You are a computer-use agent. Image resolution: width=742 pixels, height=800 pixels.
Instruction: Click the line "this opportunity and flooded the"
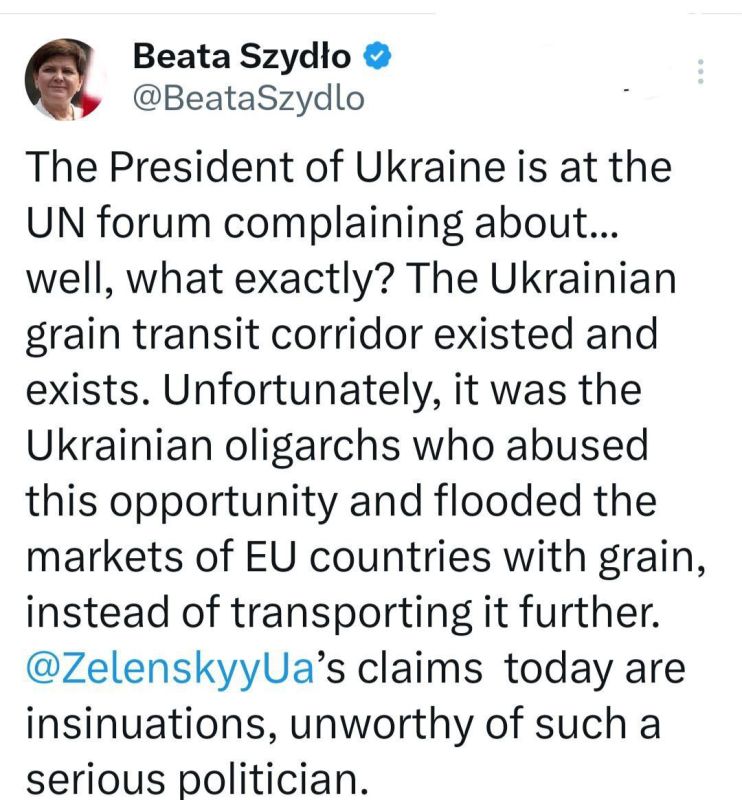[341, 502]
